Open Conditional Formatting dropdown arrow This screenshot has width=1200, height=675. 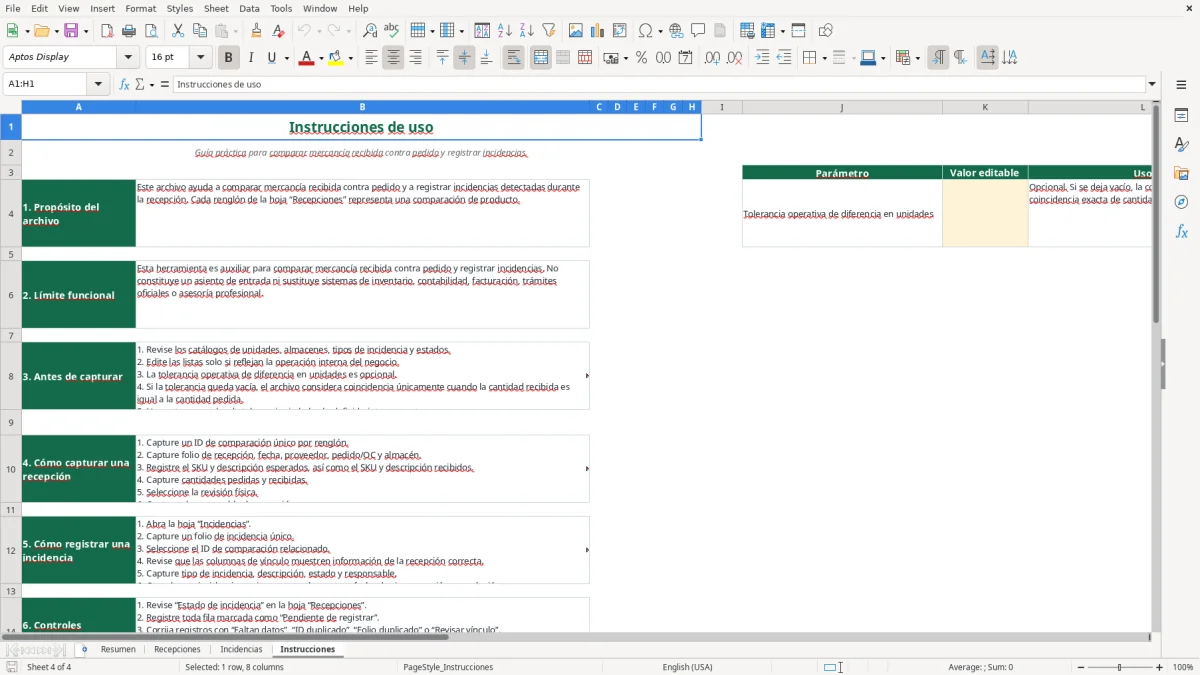pos(917,58)
